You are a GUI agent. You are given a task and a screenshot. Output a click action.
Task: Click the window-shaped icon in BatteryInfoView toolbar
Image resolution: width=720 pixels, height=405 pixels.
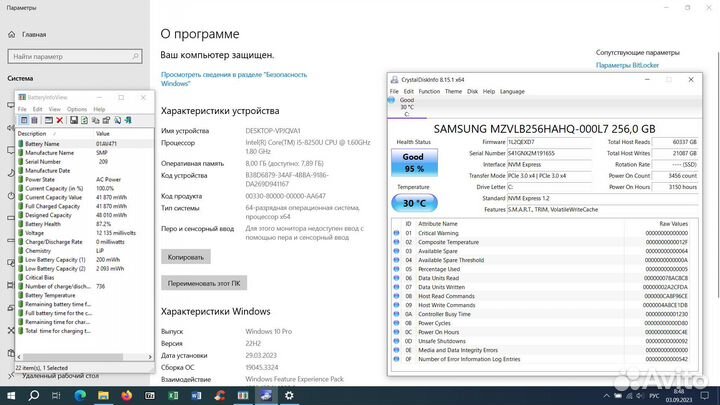point(49,120)
